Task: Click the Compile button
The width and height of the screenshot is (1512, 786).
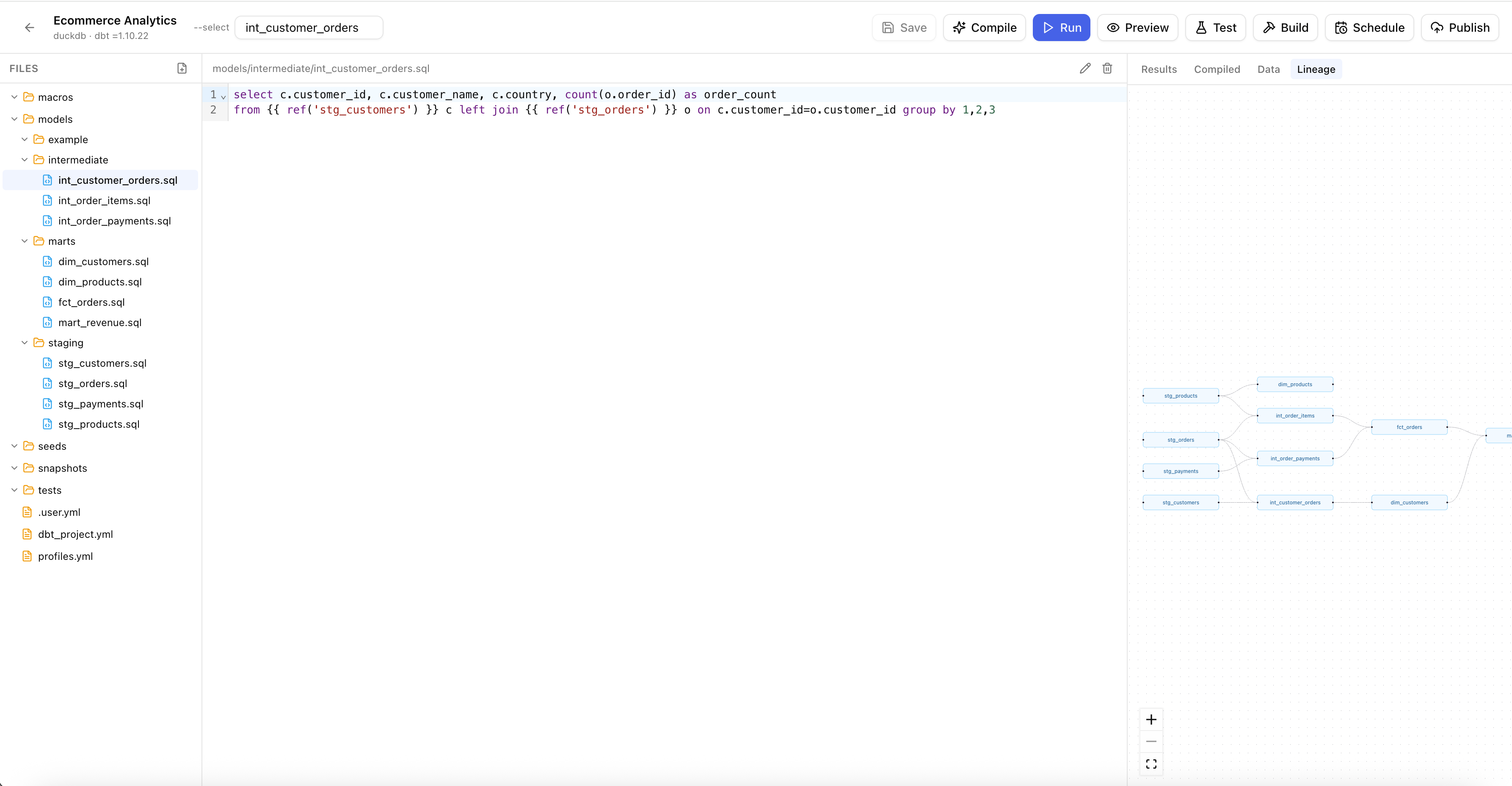Action: (984, 28)
